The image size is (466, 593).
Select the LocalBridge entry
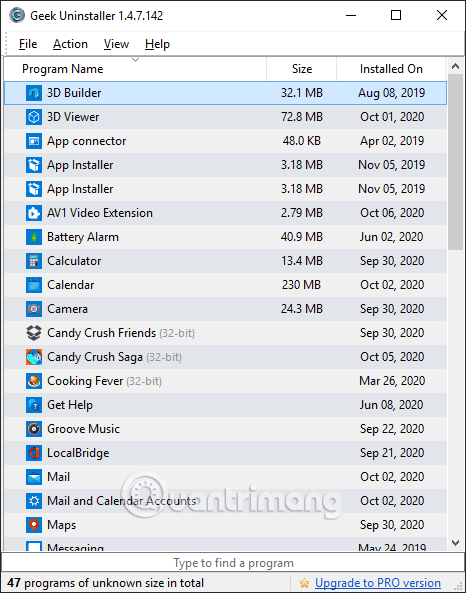pos(78,453)
